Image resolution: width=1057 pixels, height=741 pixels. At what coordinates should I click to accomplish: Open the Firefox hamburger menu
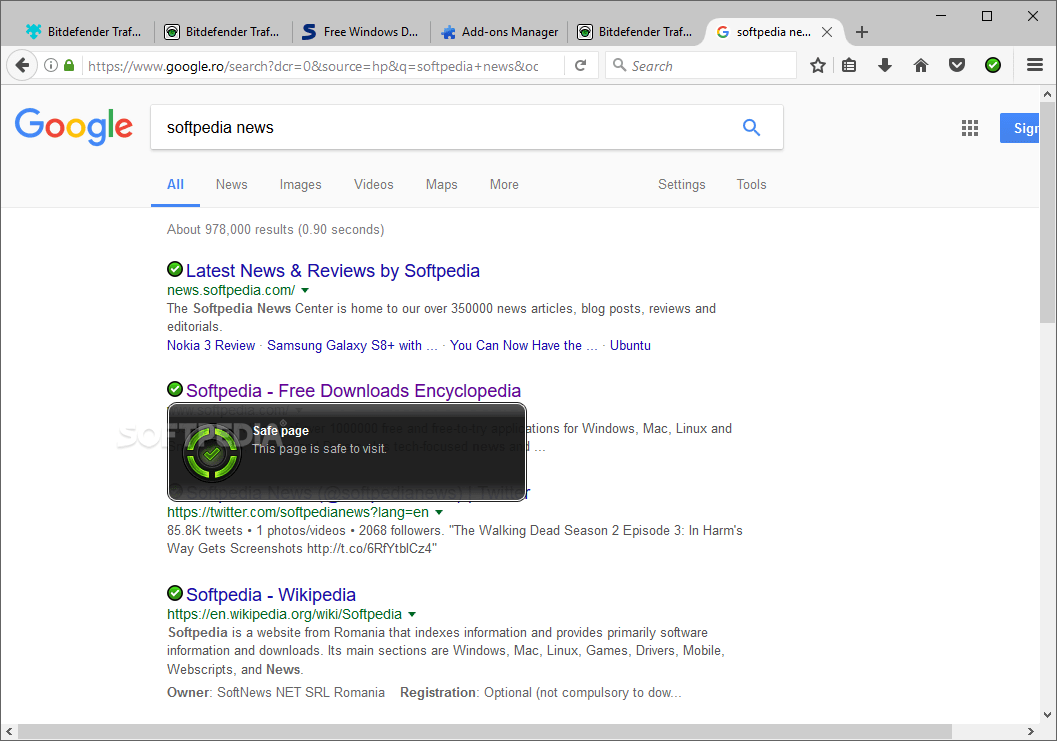point(1035,65)
